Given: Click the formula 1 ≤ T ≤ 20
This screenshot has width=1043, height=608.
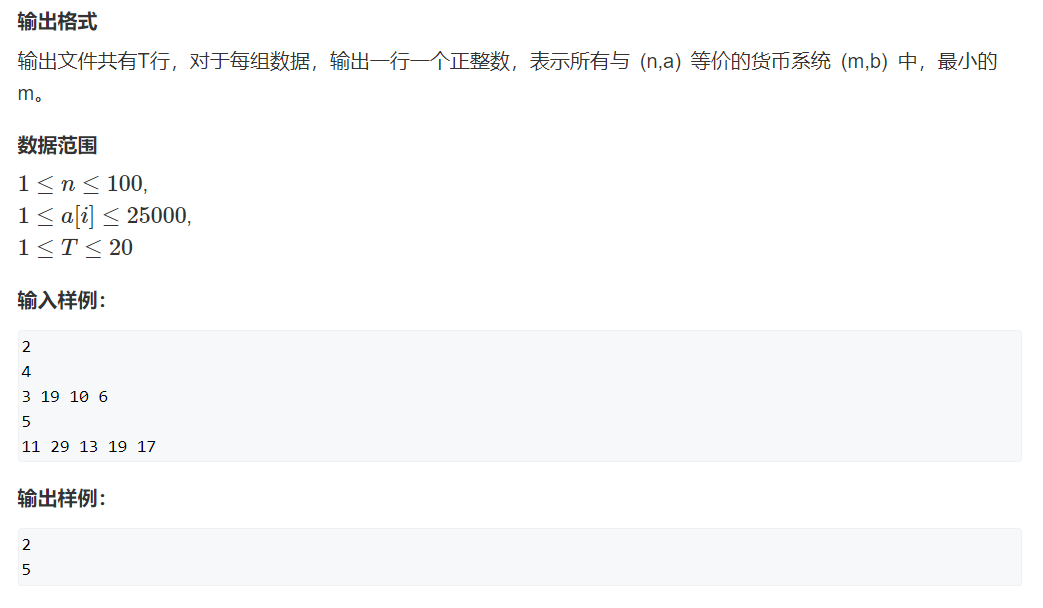Looking at the screenshot, I should tap(75, 247).
